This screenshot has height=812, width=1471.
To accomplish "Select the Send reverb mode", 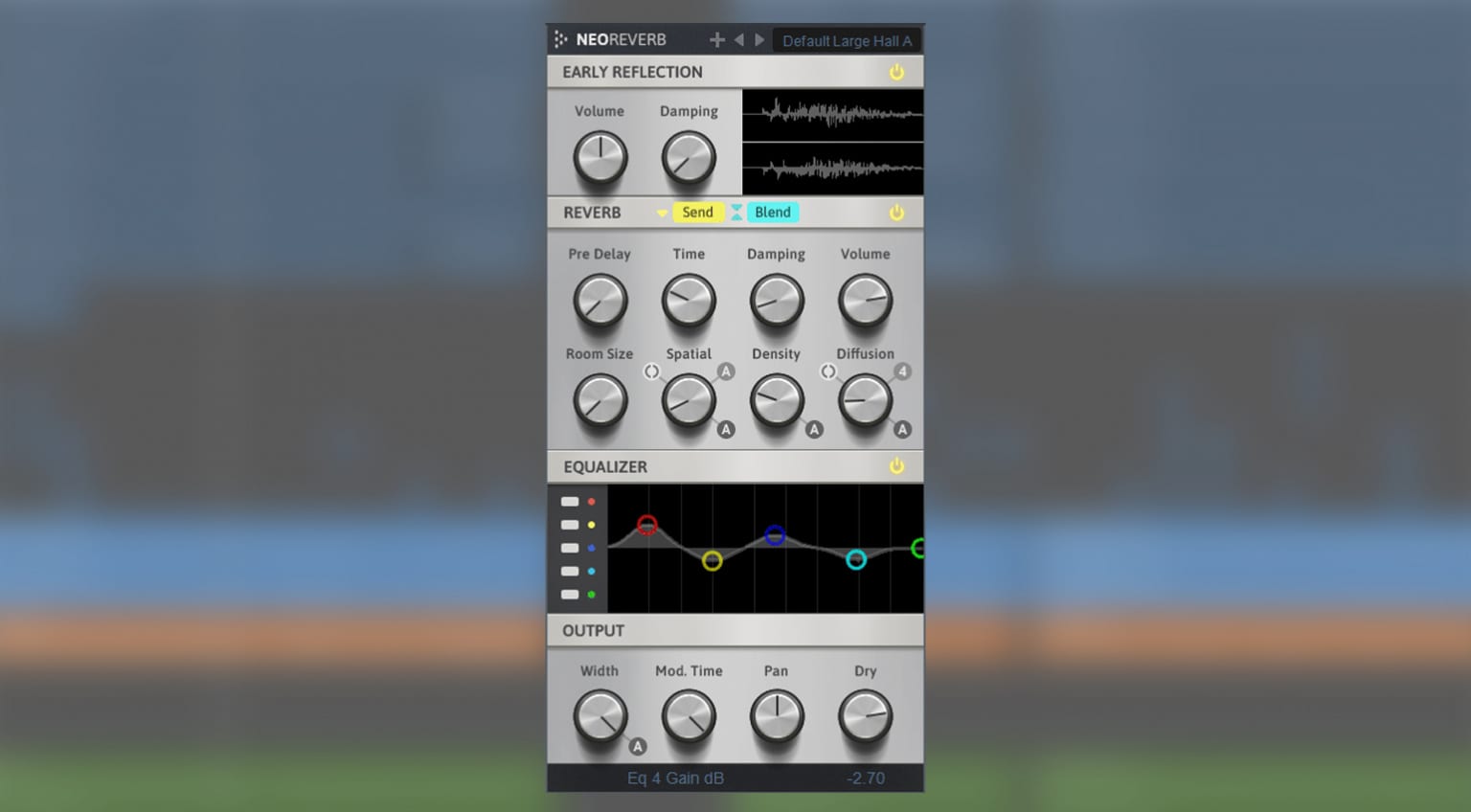I will tap(698, 212).
